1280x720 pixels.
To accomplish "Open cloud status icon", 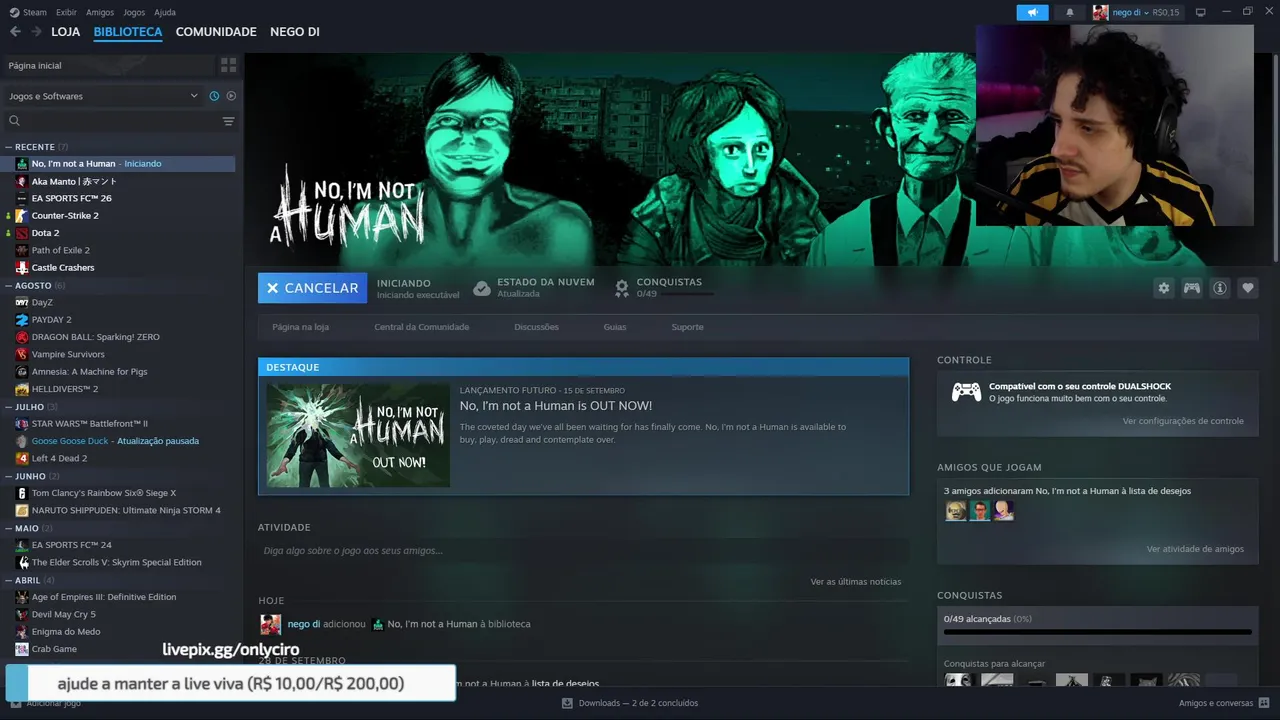I will click(482, 288).
